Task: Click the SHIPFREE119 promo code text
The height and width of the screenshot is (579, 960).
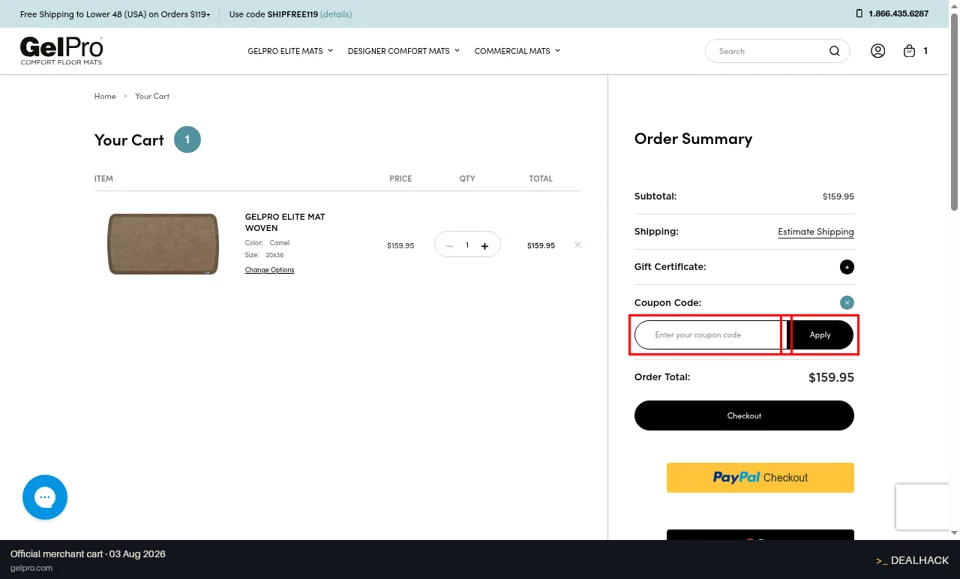Action: 292,14
